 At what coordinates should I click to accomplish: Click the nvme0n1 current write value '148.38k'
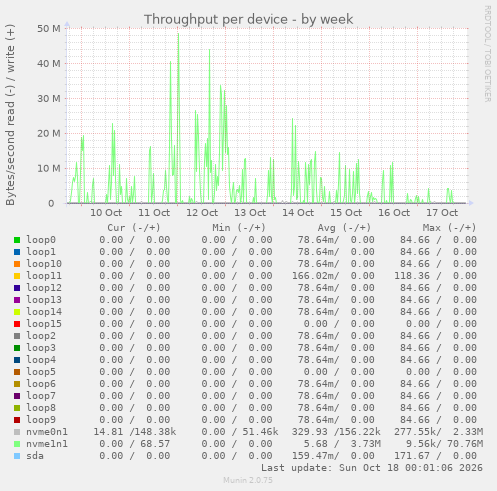(155, 432)
